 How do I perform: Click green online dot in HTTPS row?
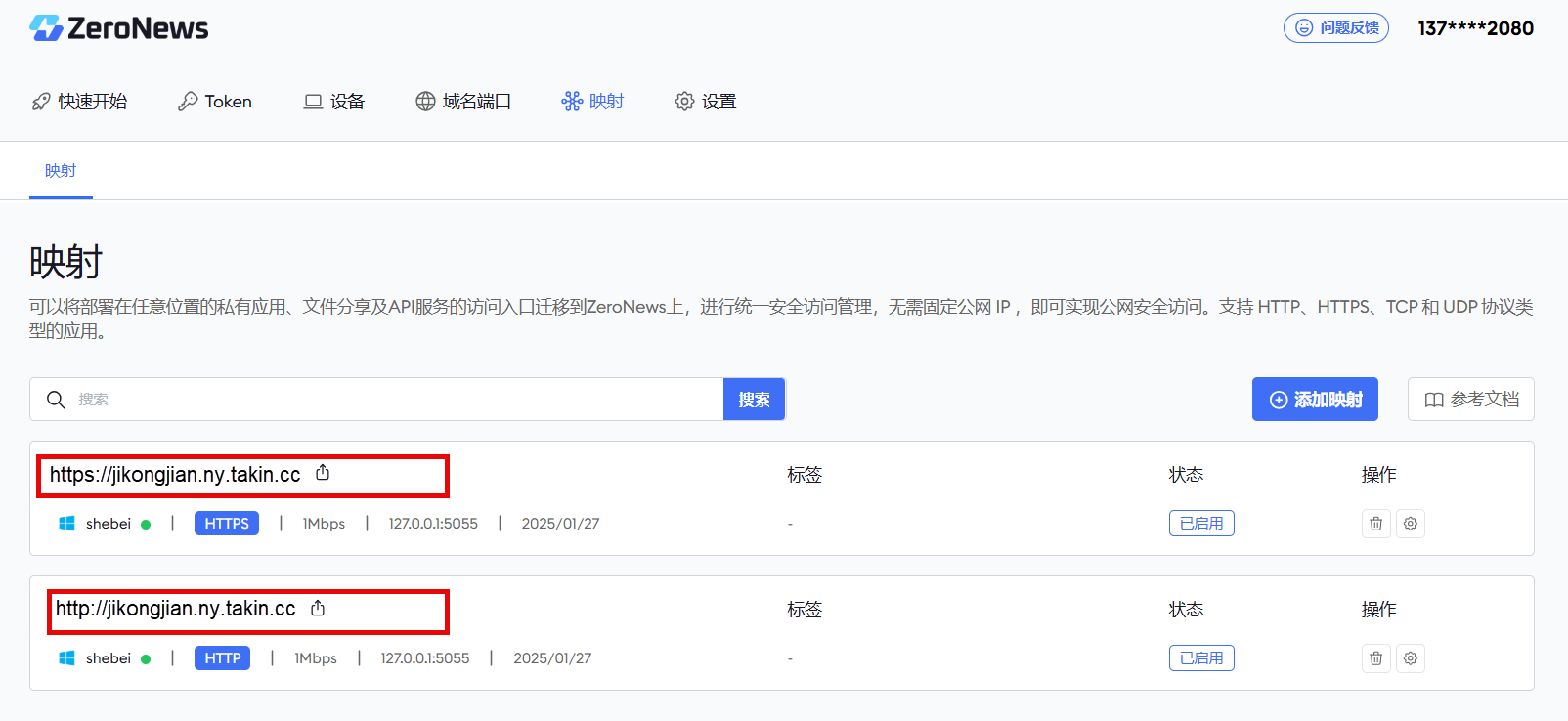click(x=146, y=525)
